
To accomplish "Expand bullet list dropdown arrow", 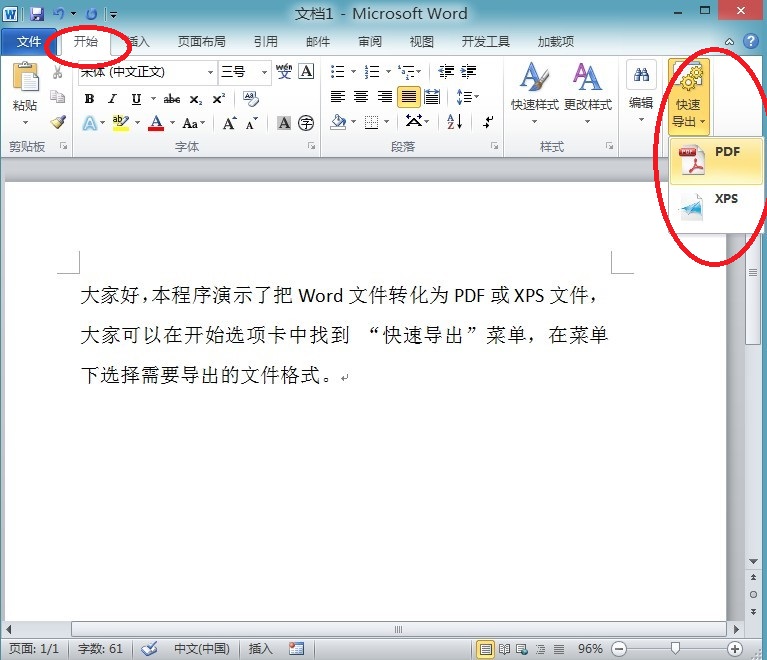I will (353, 72).
